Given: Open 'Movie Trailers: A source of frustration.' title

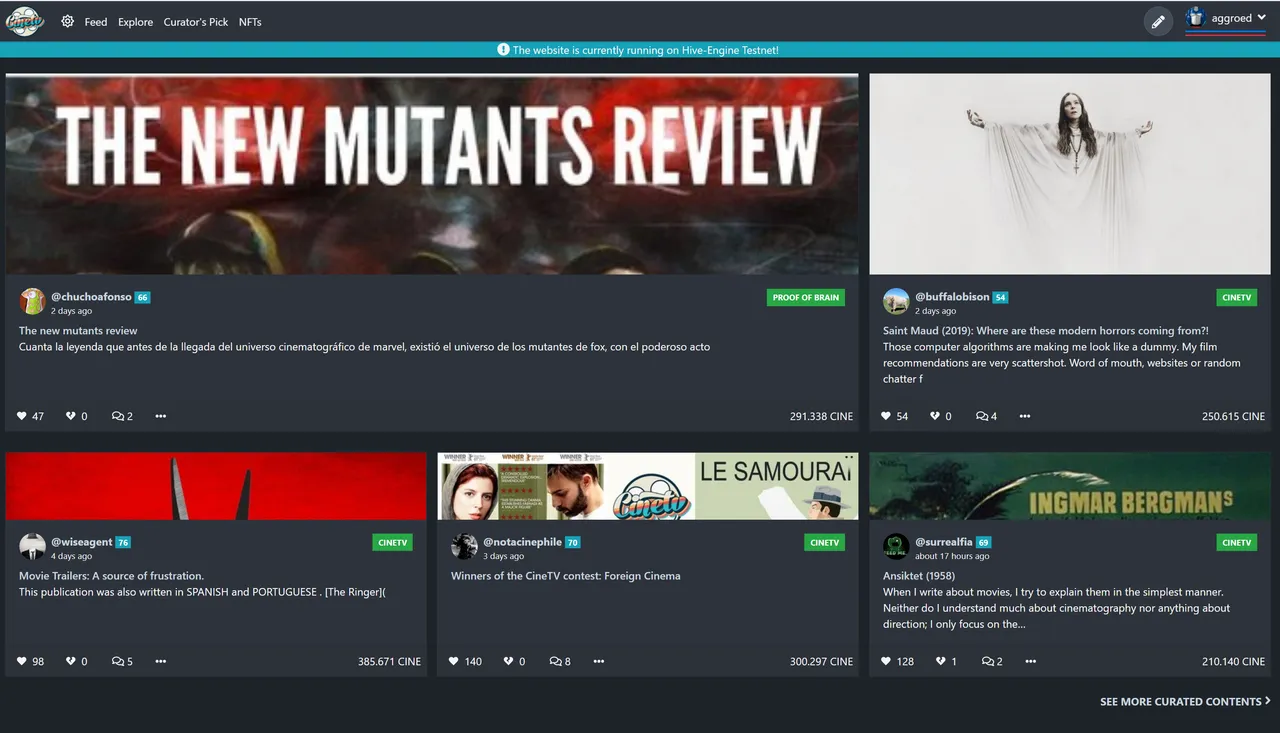Looking at the screenshot, I should (x=111, y=576).
